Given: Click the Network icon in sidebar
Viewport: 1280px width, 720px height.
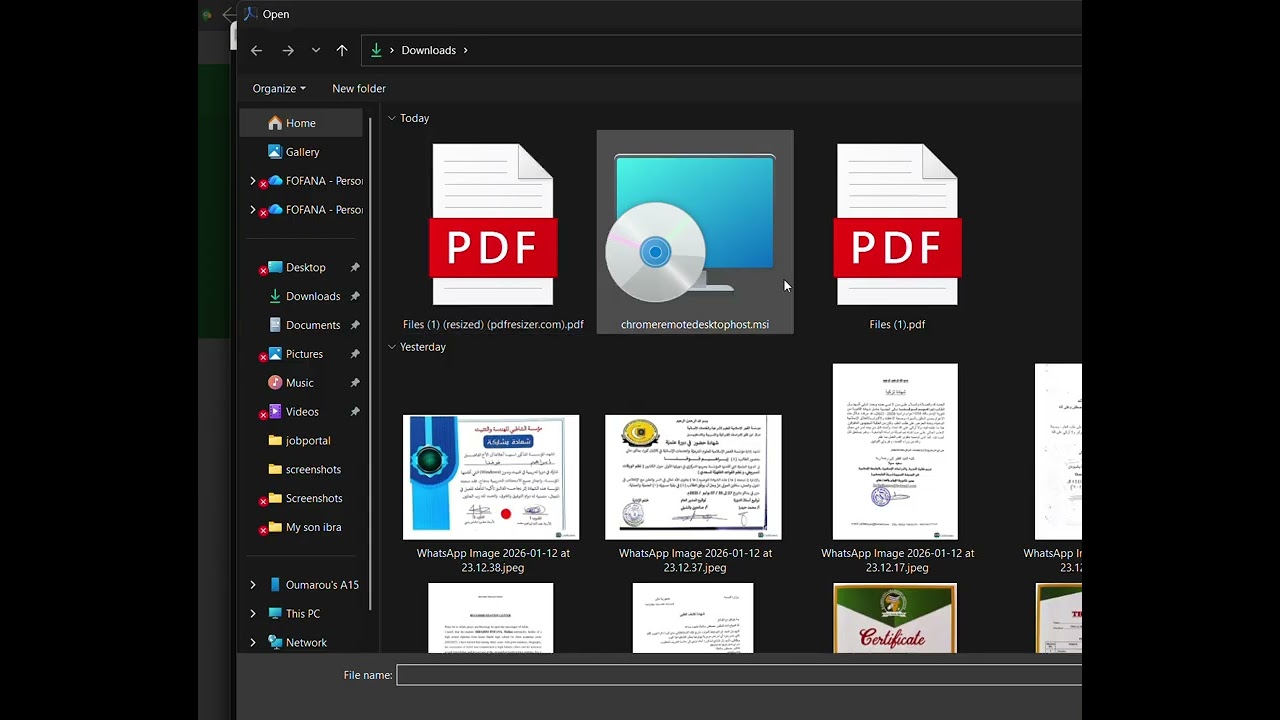Looking at the screenshot, I should (275, 643).
